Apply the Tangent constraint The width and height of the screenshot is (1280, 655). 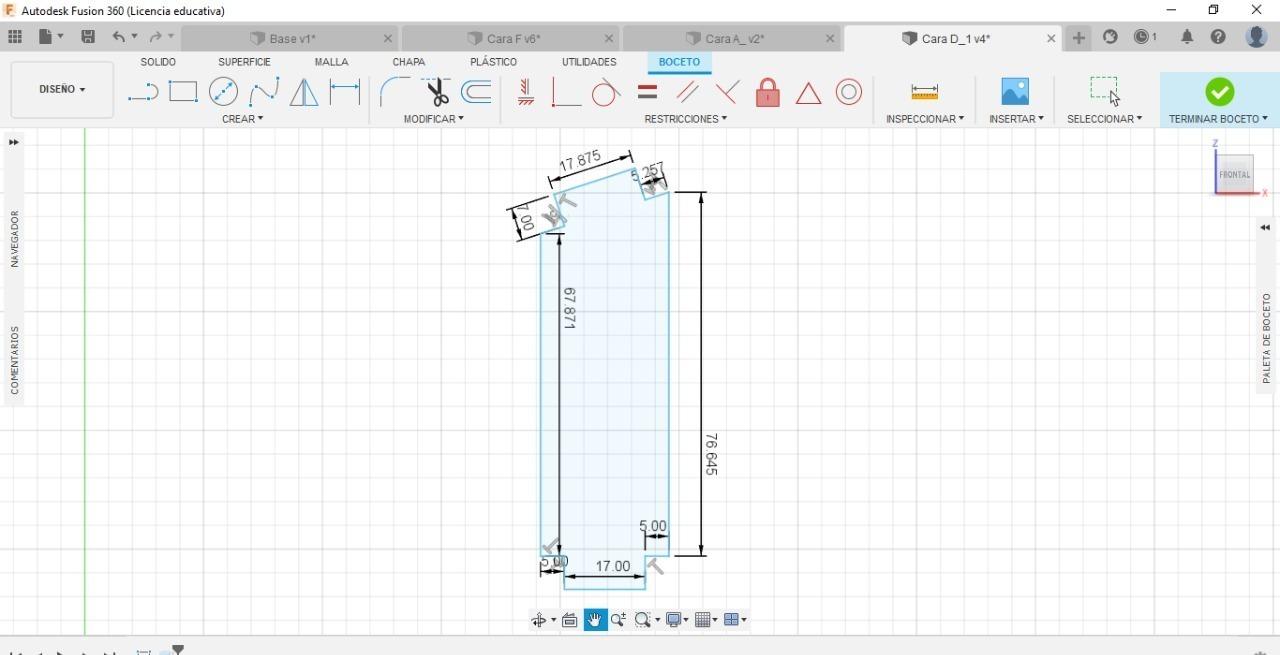(606, 92)
